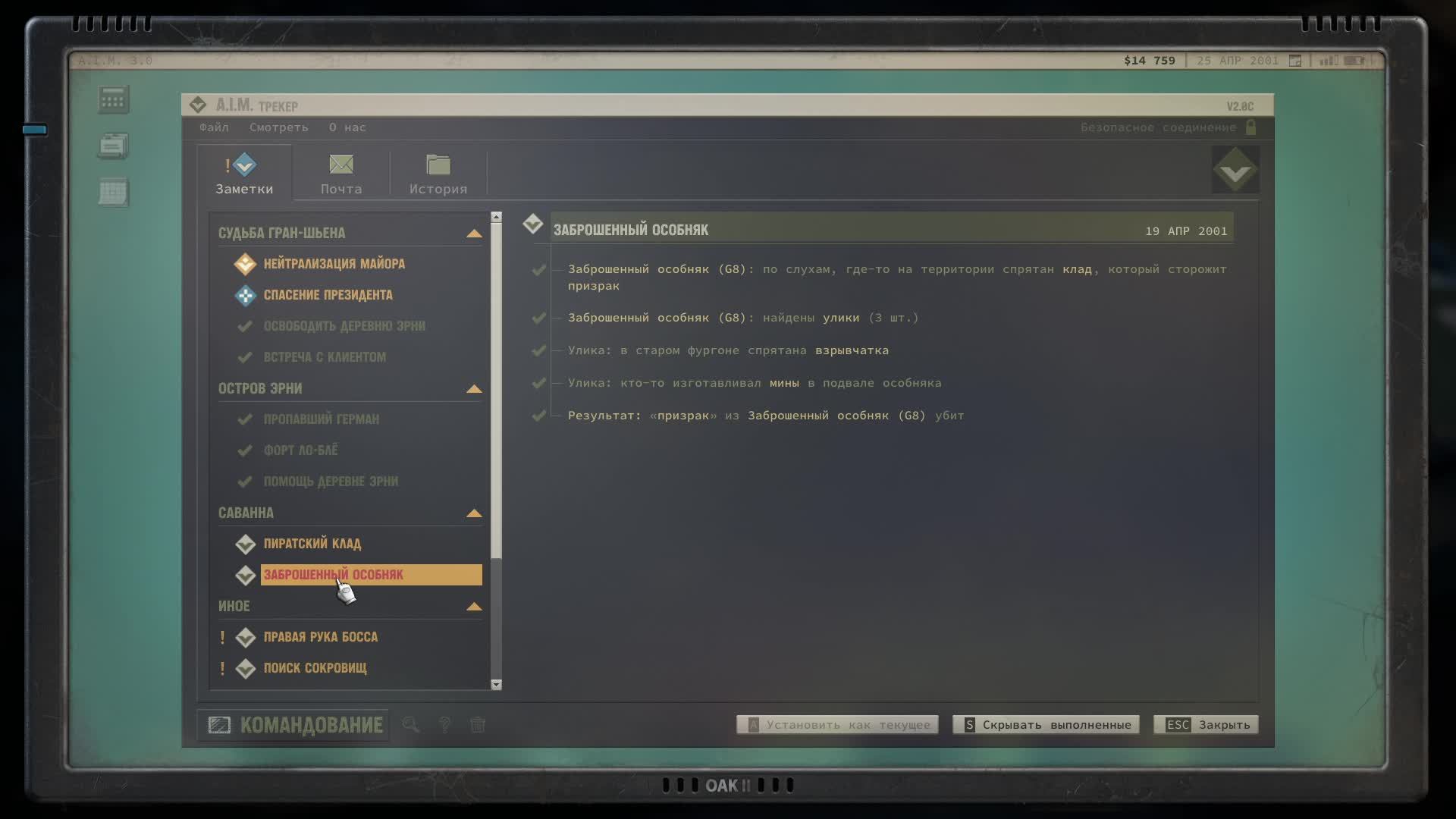Select the Нейтрализация майора quest
Screen dimensions: 1456x819
tap(334, 264)
